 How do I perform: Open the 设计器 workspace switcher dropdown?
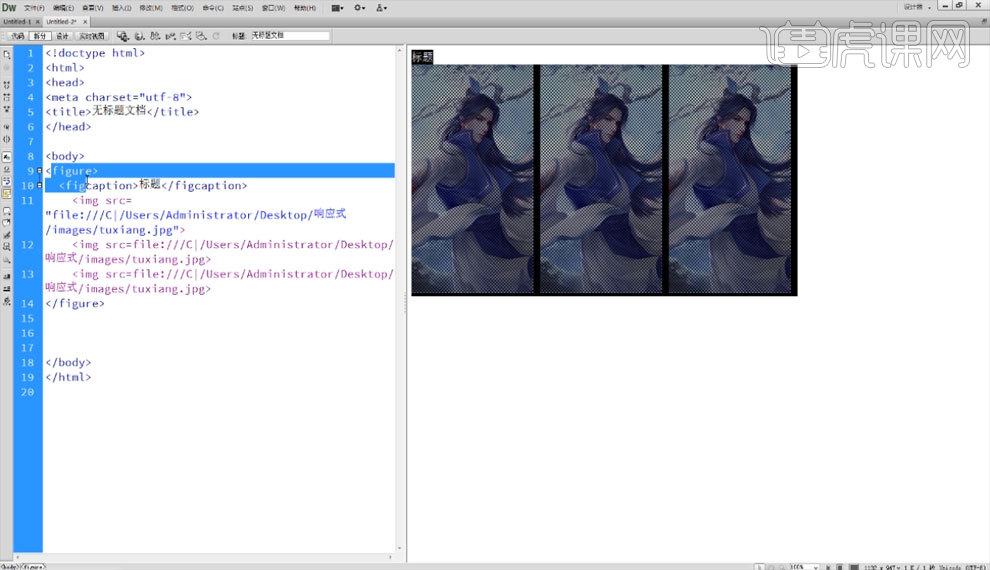(917, 7)
